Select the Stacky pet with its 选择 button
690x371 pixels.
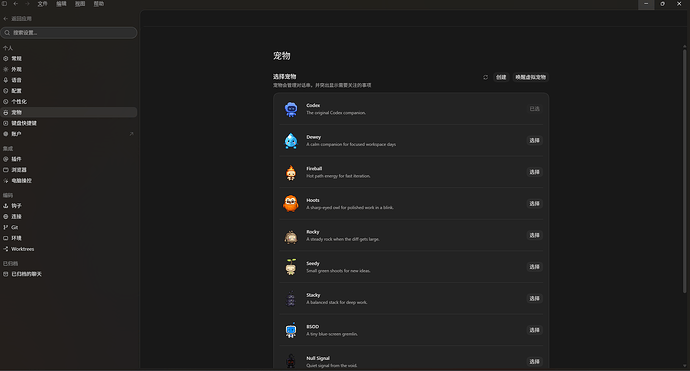point(534,298)
